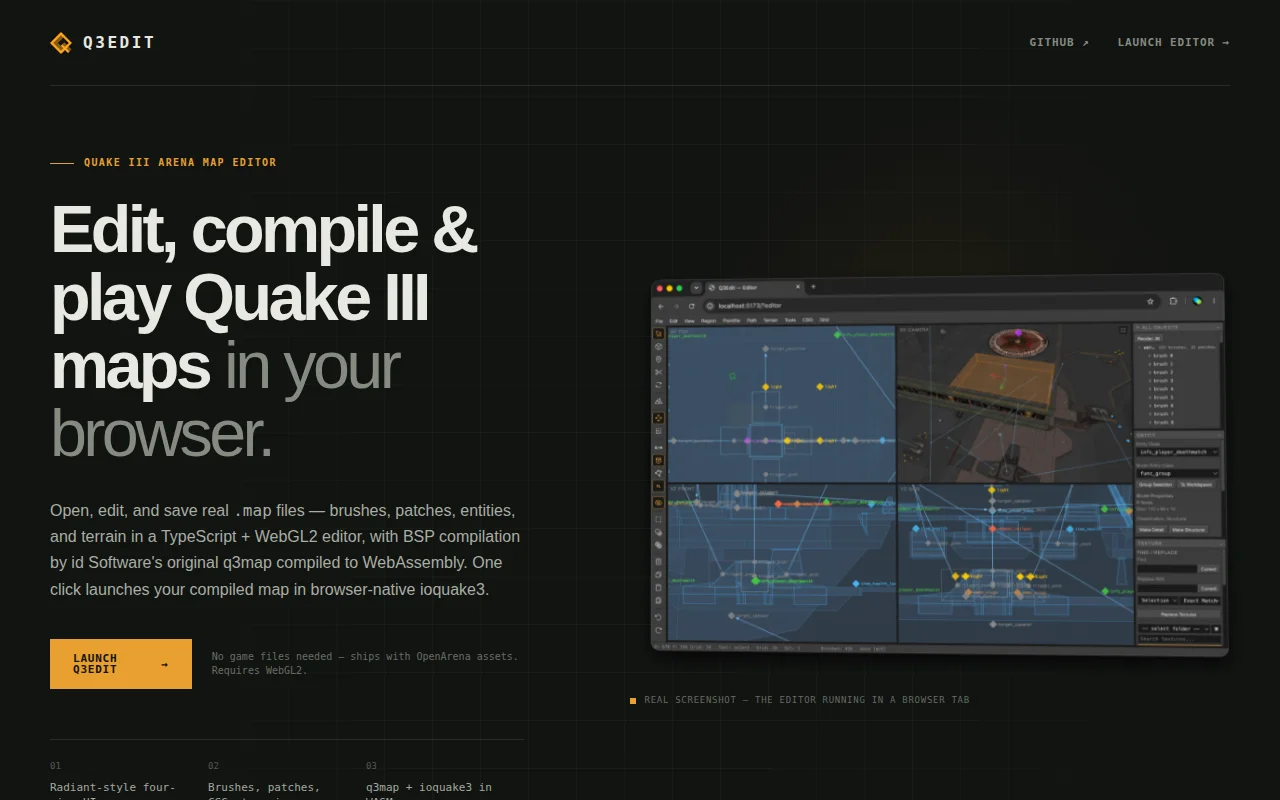
Task: Click the 'No game files needed' note
Action: pos(365,657)
